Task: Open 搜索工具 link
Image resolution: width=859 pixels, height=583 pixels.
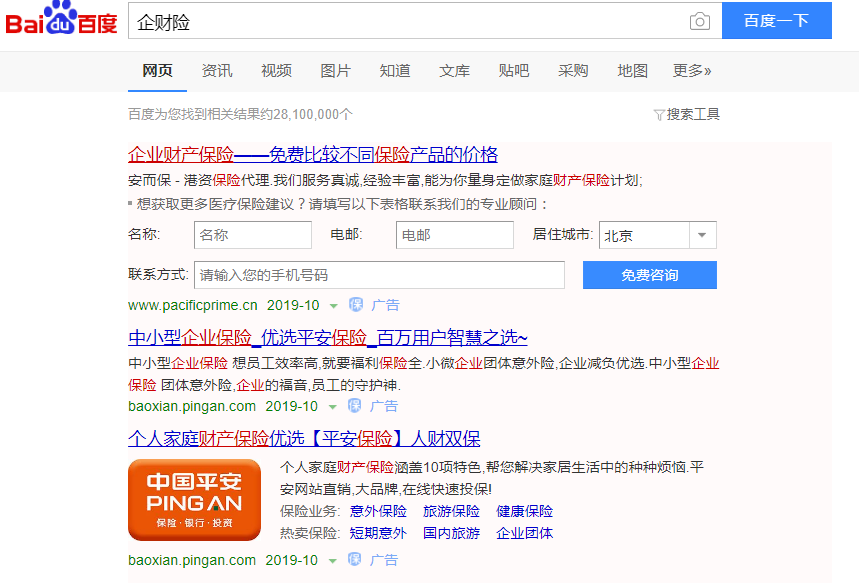Action: tap(693, 115)
